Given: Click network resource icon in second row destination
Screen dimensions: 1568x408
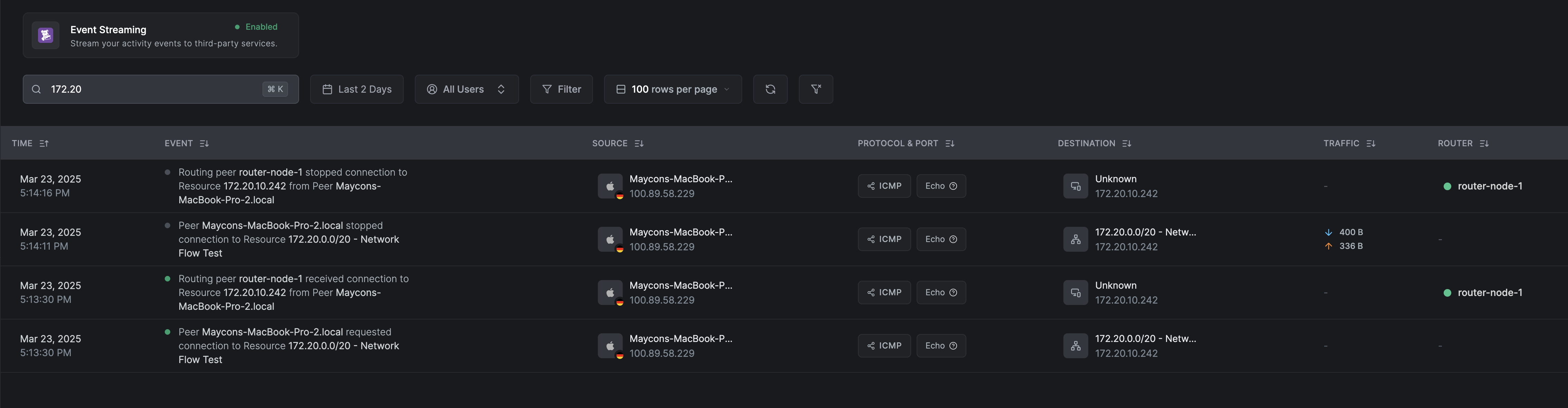Looking at the screenshot, I should coord(1075,239).
